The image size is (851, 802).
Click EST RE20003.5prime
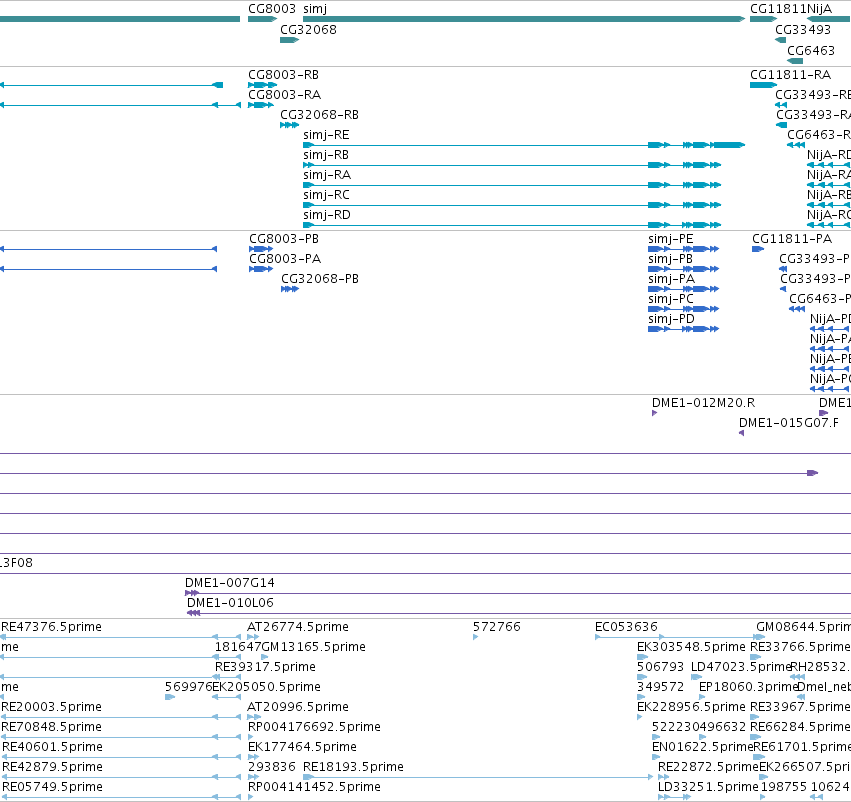tap(52, 707)
